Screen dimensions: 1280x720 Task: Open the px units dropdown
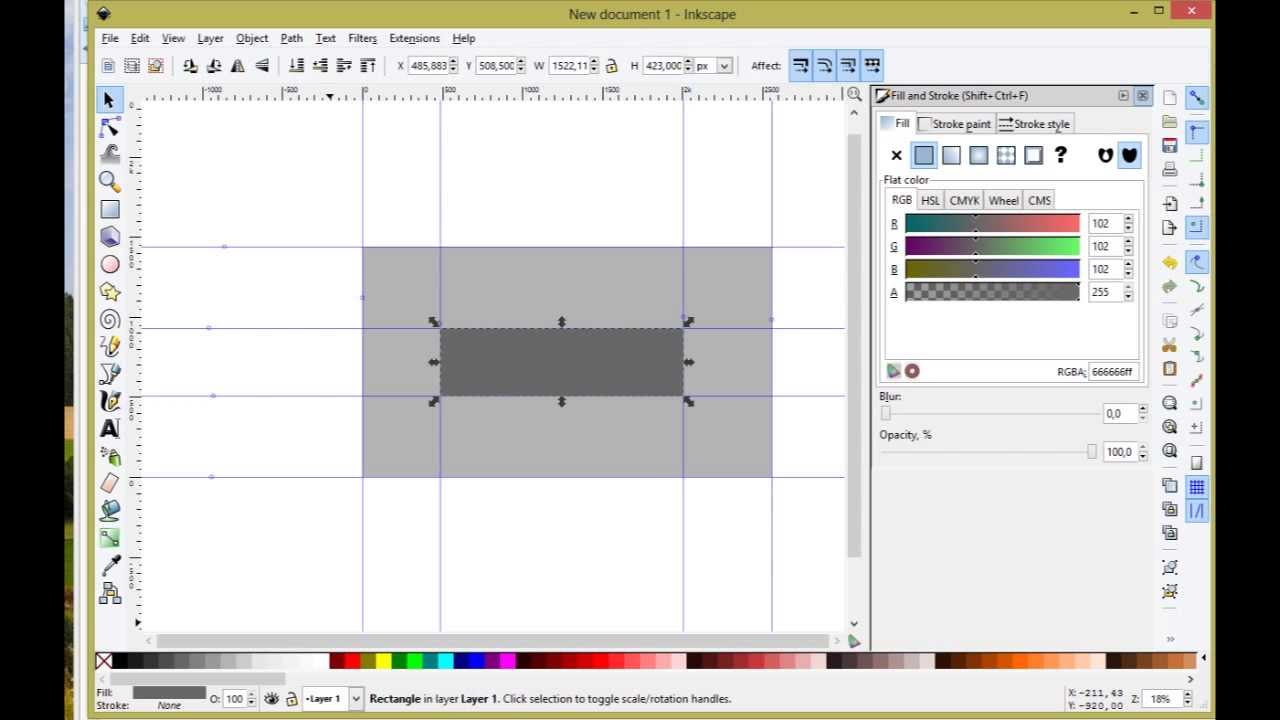tap(724, 66)
